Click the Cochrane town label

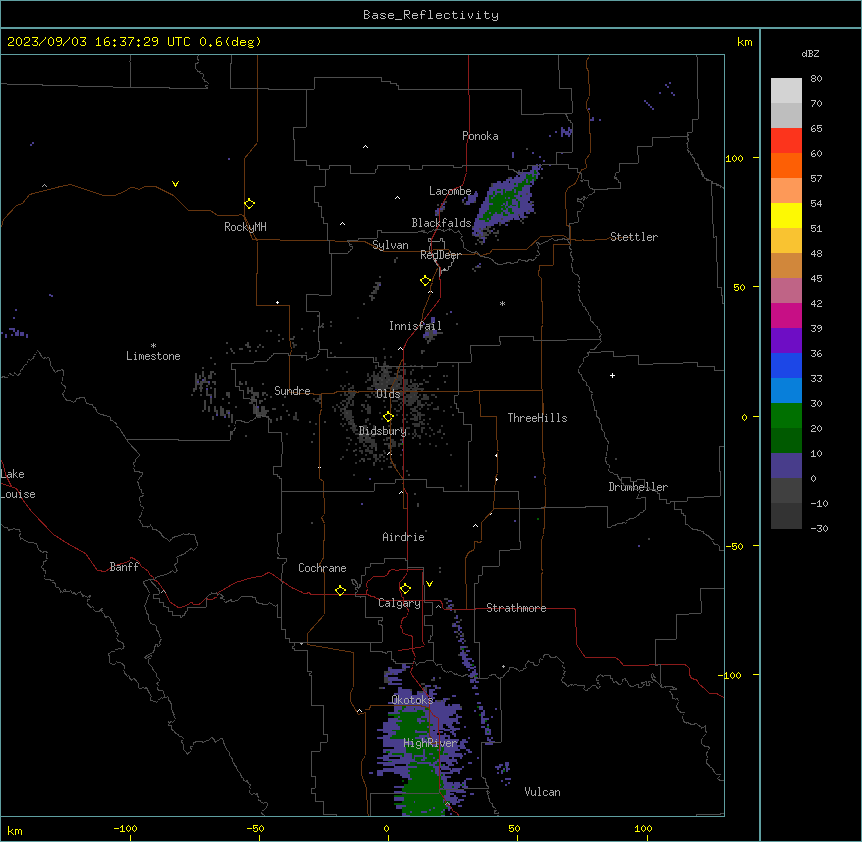click(322, 568)
